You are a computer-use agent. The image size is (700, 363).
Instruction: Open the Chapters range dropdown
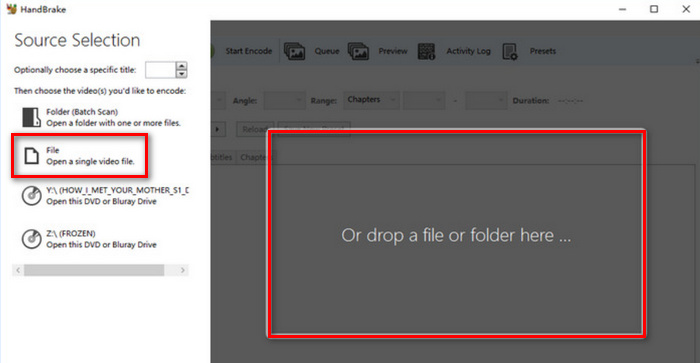[x=371, y=100]
